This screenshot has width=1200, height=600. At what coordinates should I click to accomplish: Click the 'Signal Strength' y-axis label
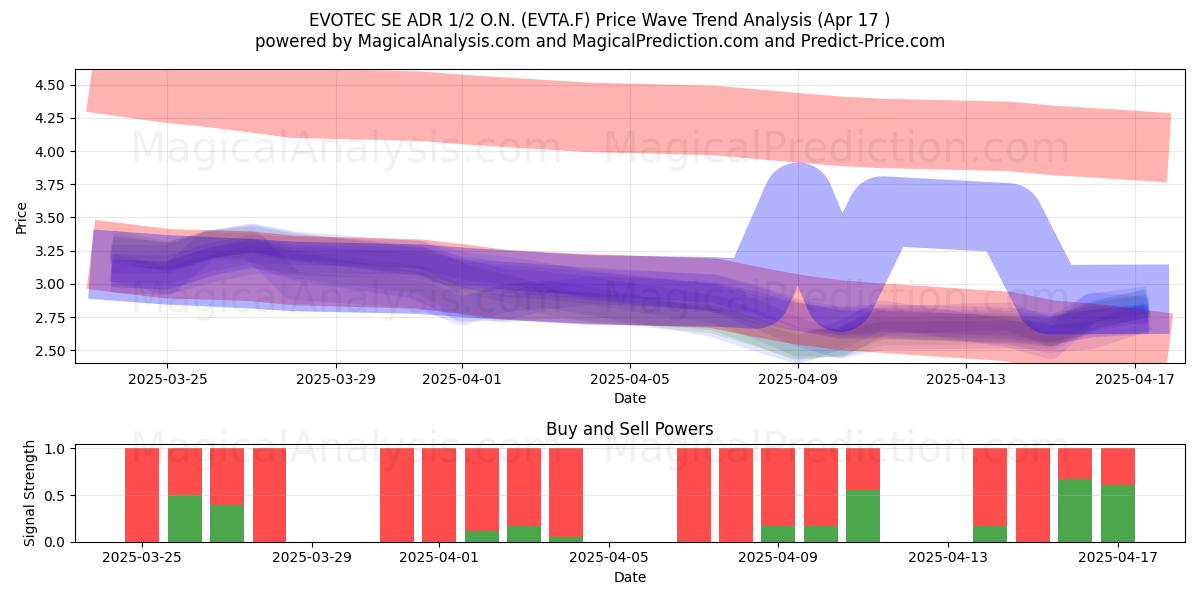(30, 493)
